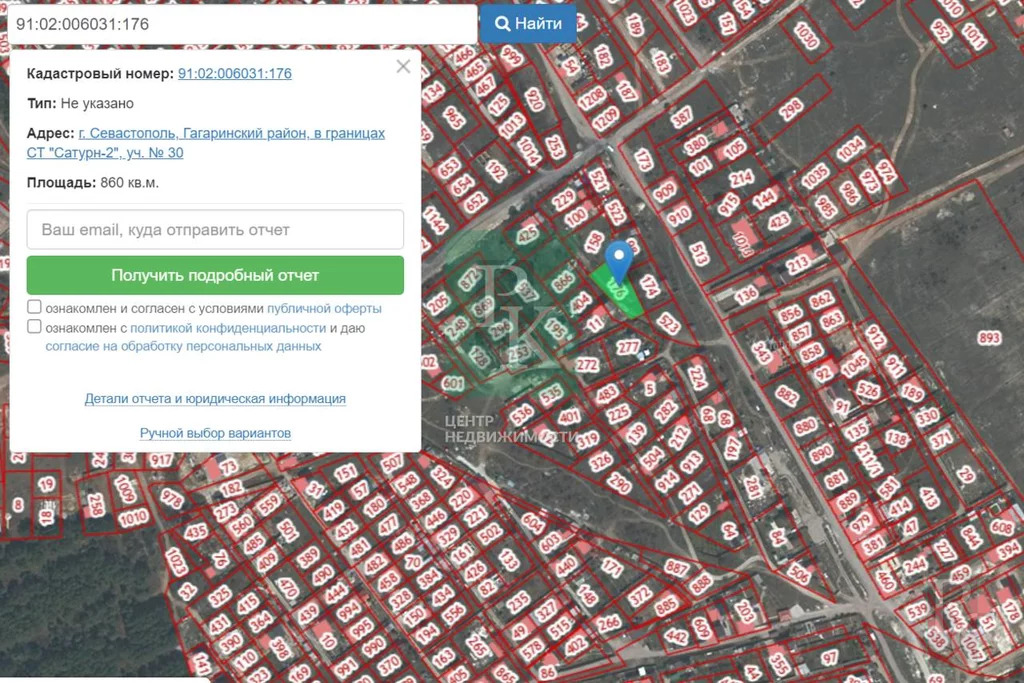
Task: Click parcel 1010 on the map
Action: point(133,519)
